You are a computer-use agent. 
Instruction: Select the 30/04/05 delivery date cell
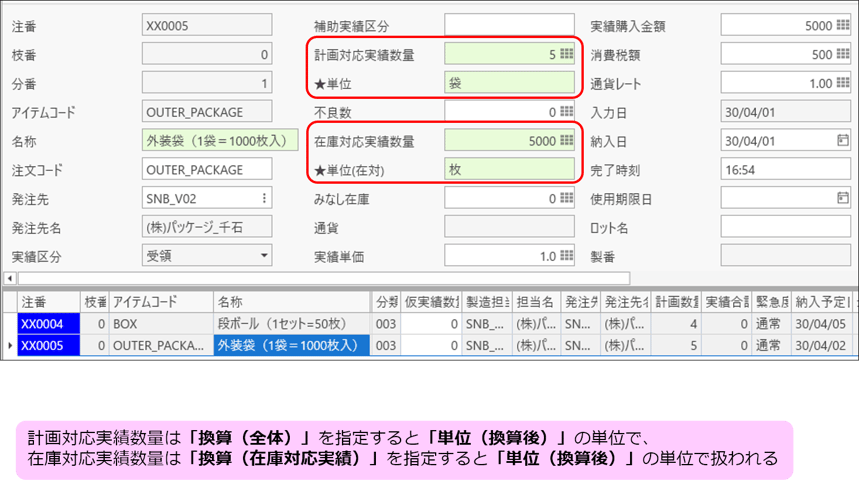pos(823,324)
